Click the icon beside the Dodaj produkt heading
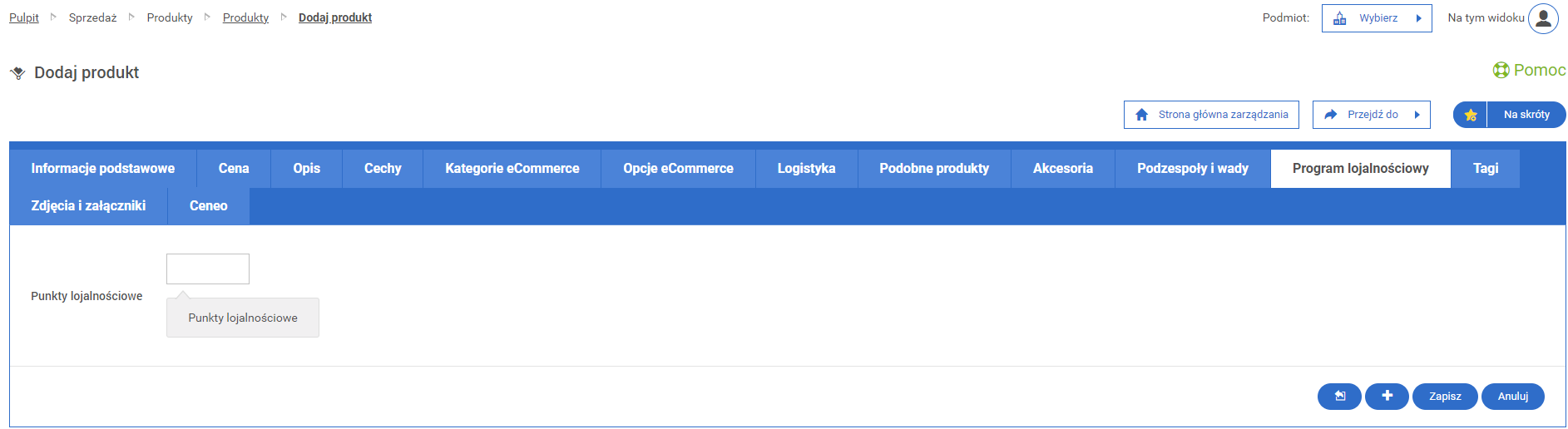Image resolution: width=1568 pixels, height=429 pixels. click(x=17, y=73)
